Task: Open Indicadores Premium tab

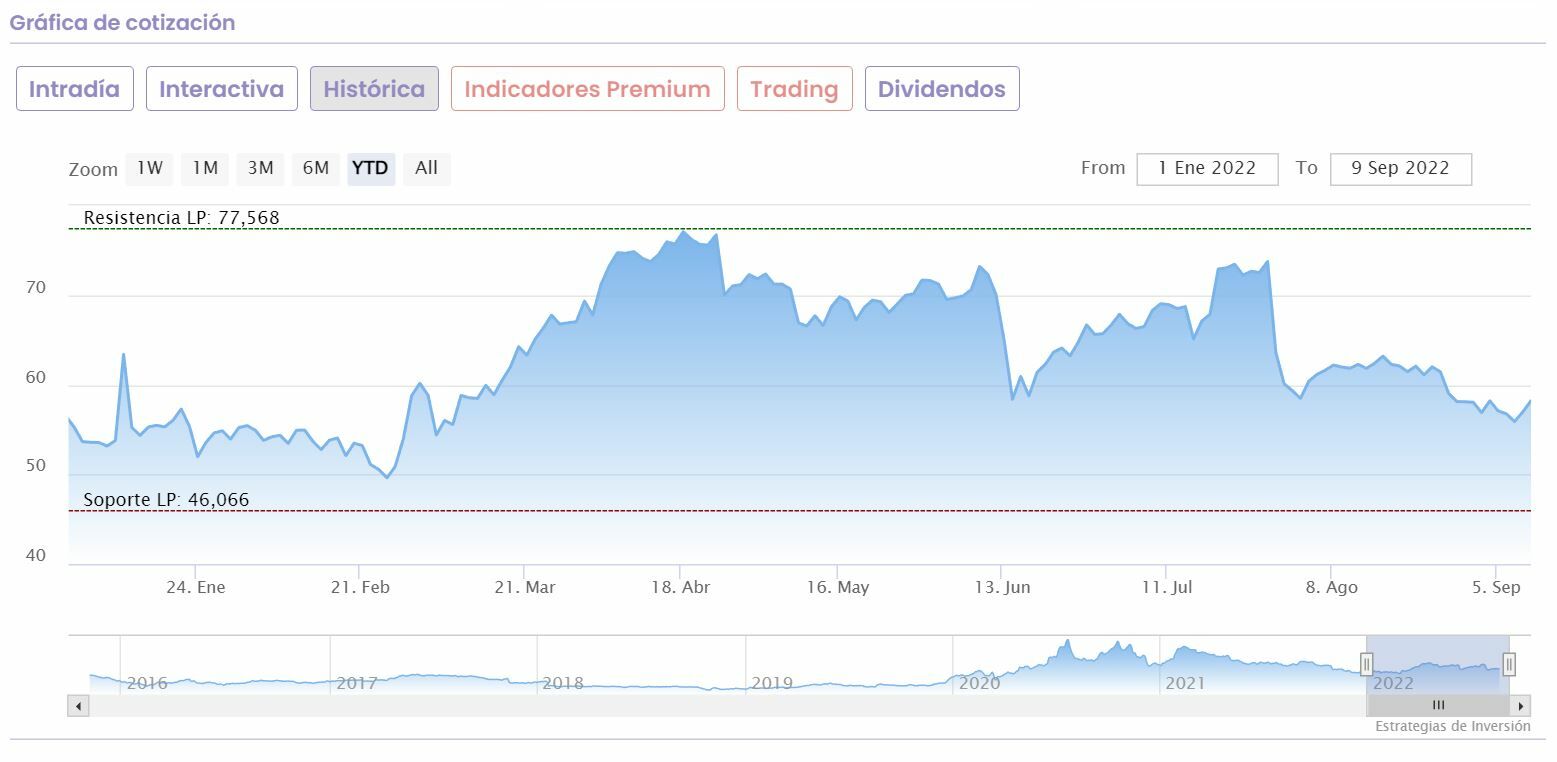Action: [x=587, y=89]
